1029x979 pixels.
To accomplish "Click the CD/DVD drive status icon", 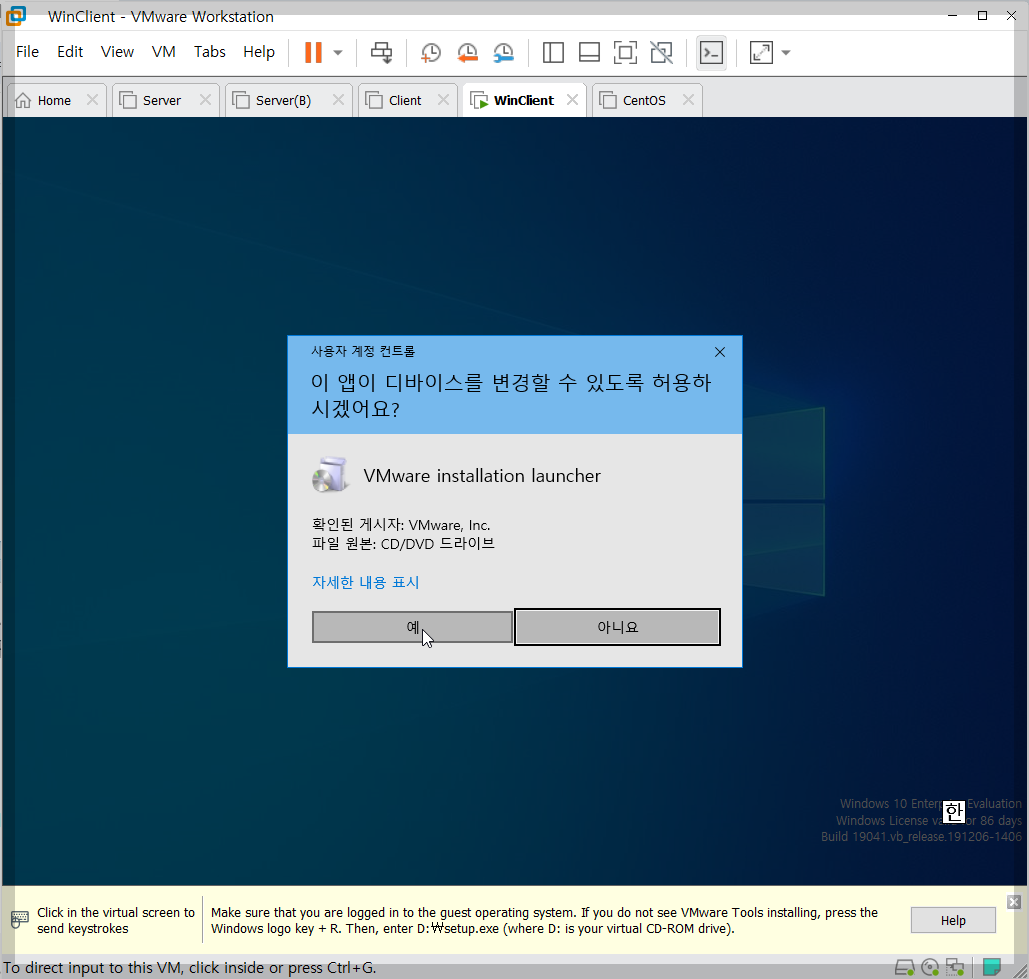I will click(930, 967).
